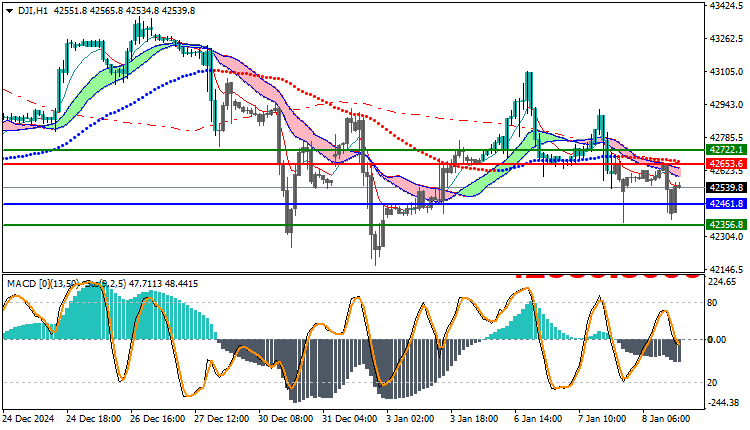750x430 pixels.
Task: Click the 42785.5 price scale value
Action: click(x=727, y=137)
